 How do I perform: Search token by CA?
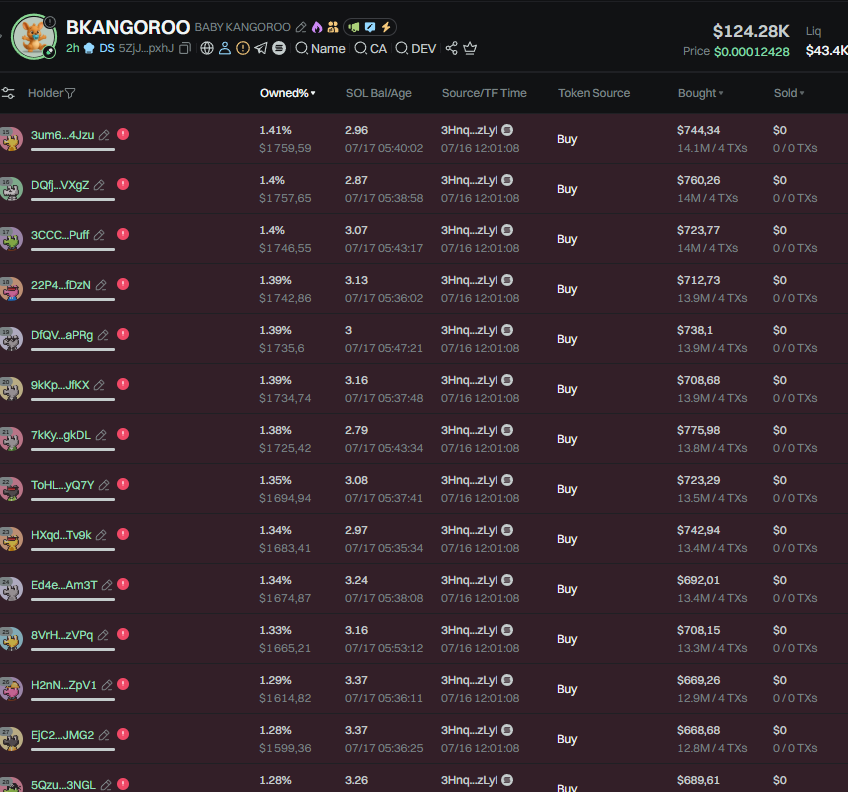(370, 49)
